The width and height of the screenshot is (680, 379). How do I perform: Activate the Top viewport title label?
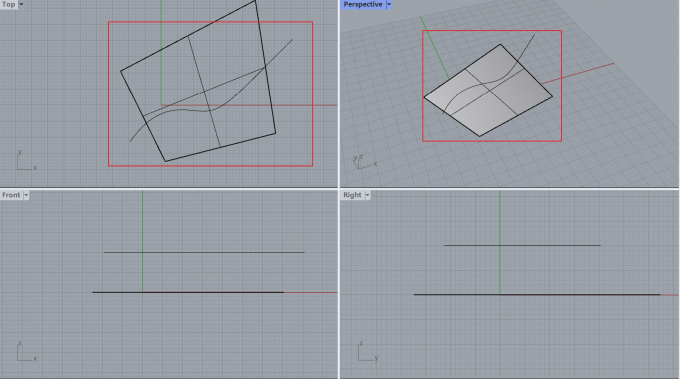pos(9,4)
